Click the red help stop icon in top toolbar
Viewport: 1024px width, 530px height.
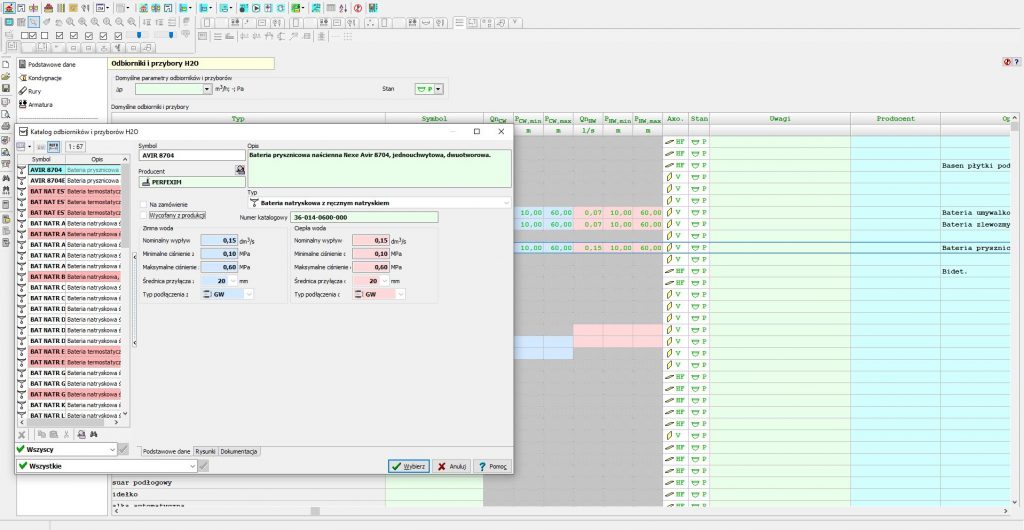point(358,8)
